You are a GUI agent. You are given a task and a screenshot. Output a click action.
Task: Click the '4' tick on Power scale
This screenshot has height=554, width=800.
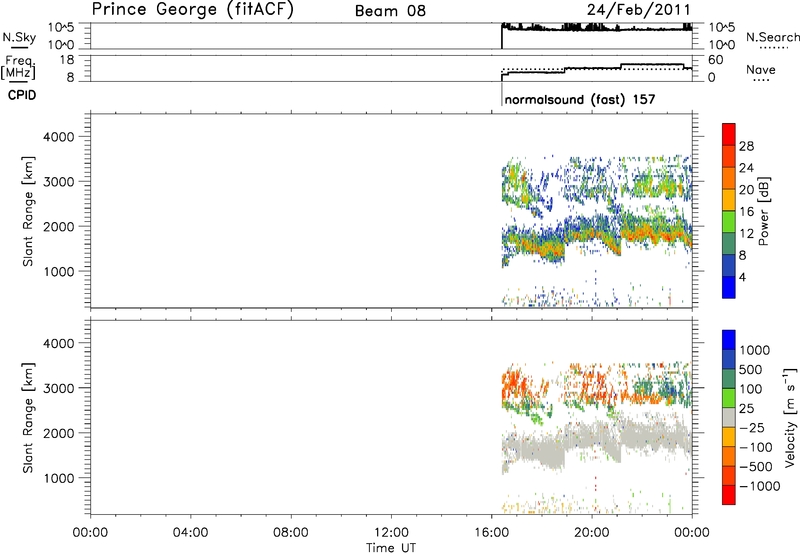tap(742, 277)
